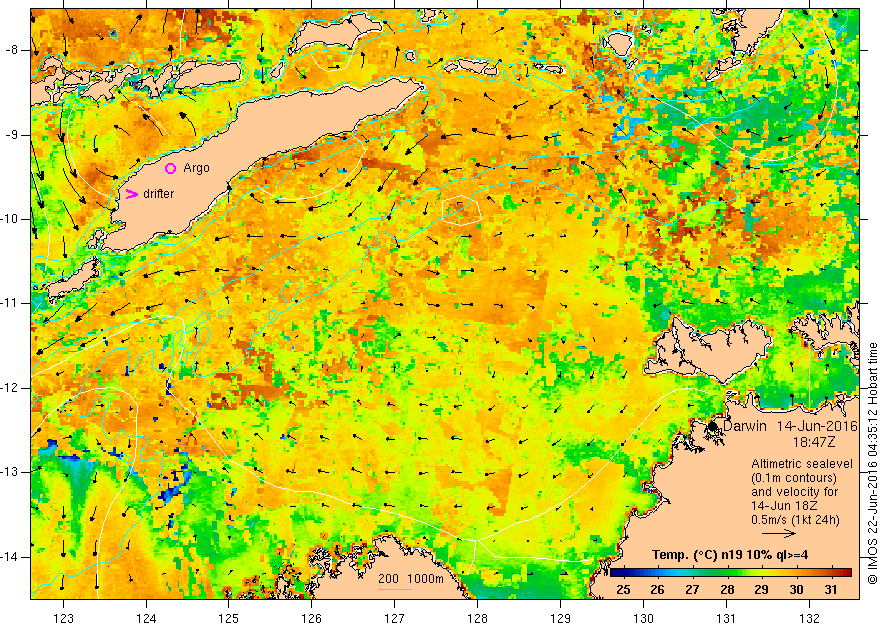Click the latitude axis label '-8'
This screenshot has width=880, height=630.
pyautogui.click(x=12, y=50)
